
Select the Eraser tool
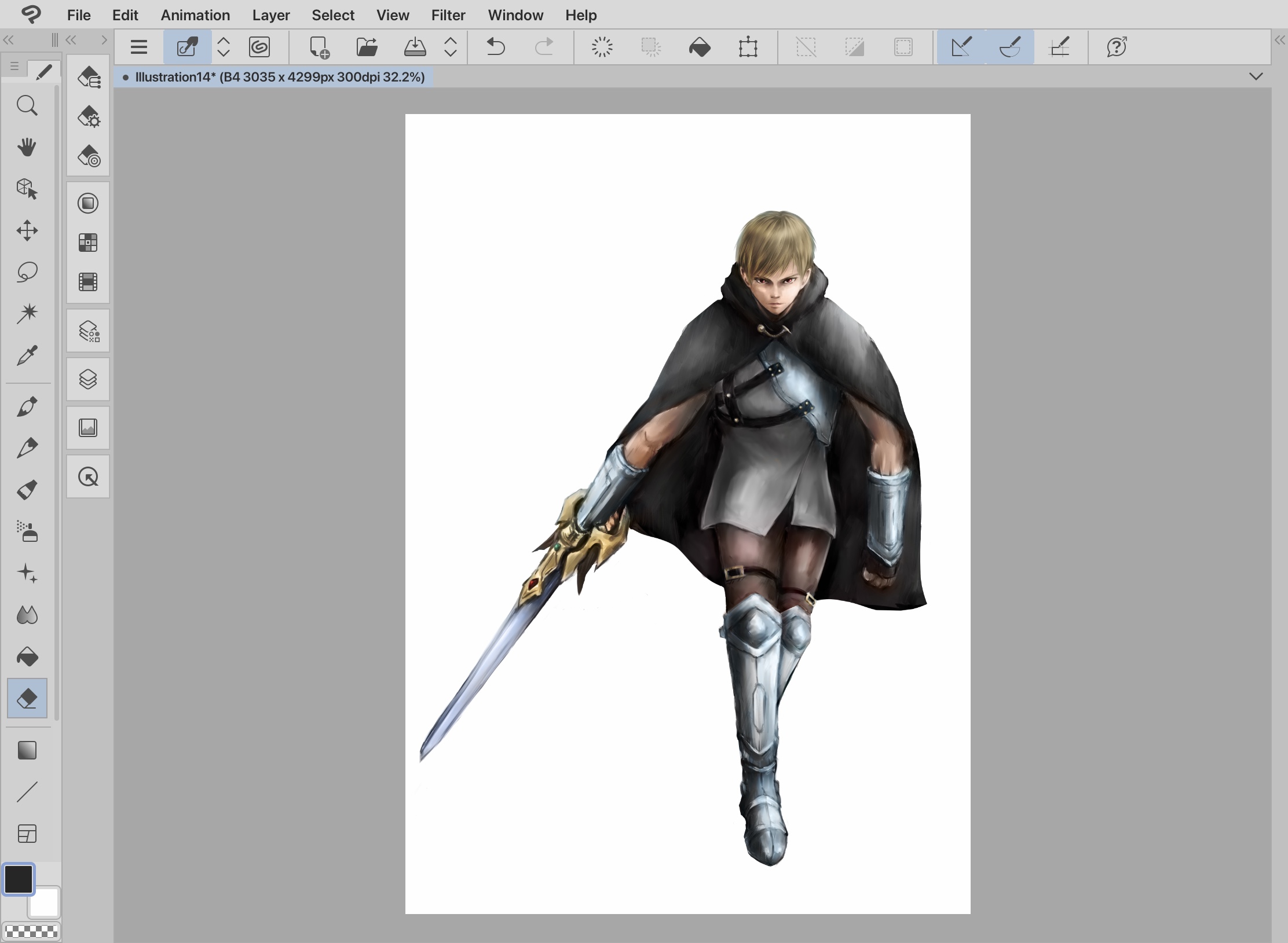(x=27, y=698)
